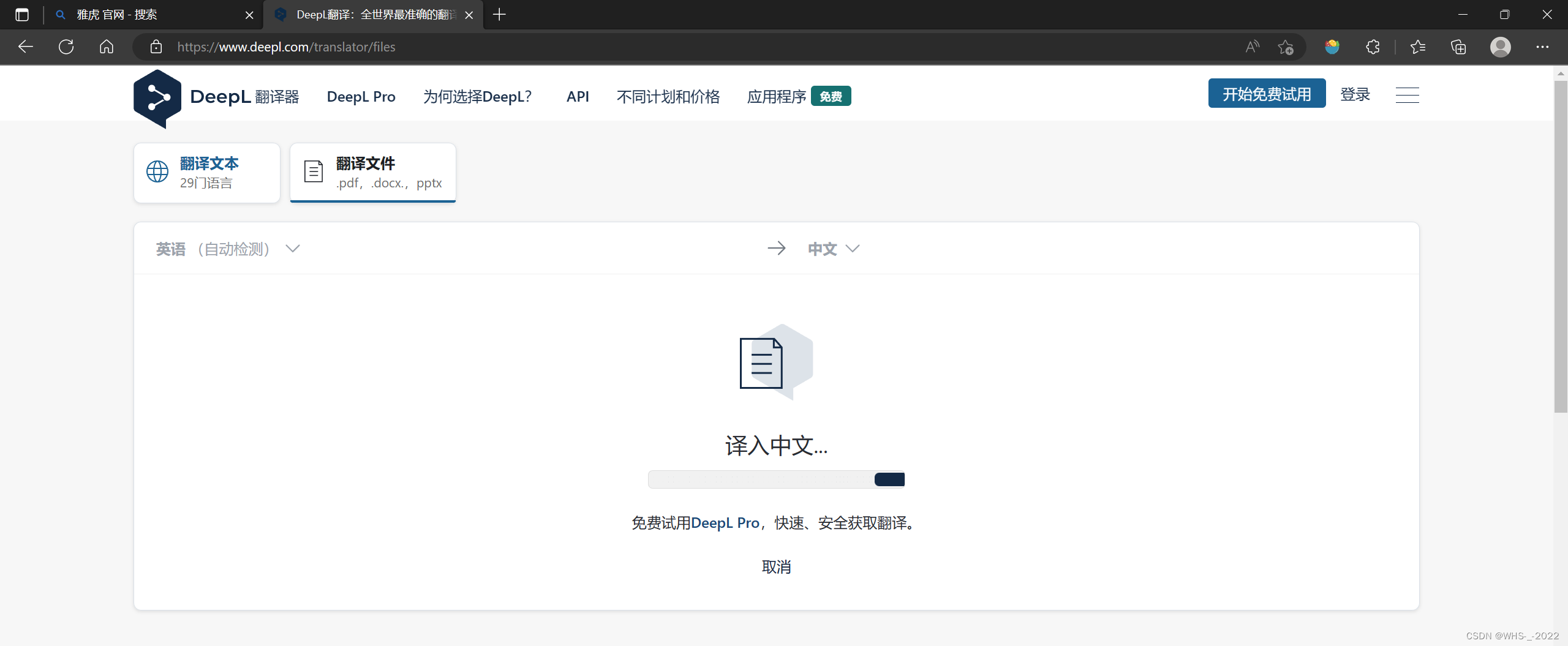Open 不同计划和价格 menu item
The height and width of the screenshot is (646, 1568).
668,97
